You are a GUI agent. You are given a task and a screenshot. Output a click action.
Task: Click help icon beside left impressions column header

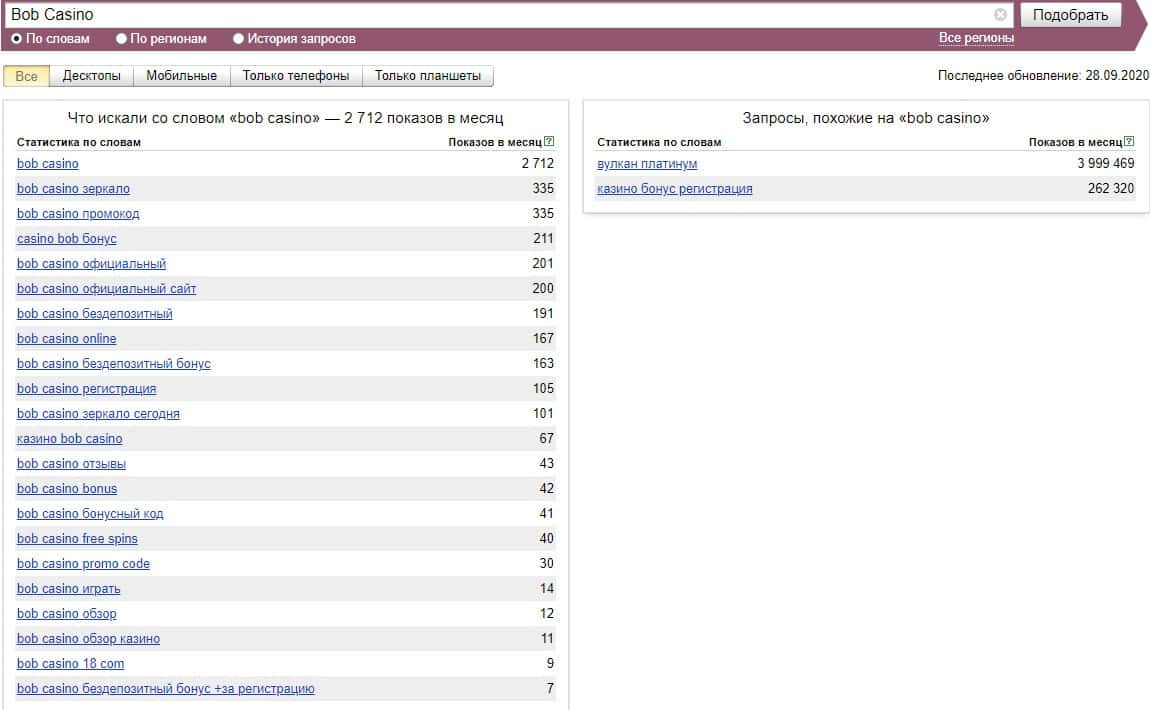tap(549, 142)
